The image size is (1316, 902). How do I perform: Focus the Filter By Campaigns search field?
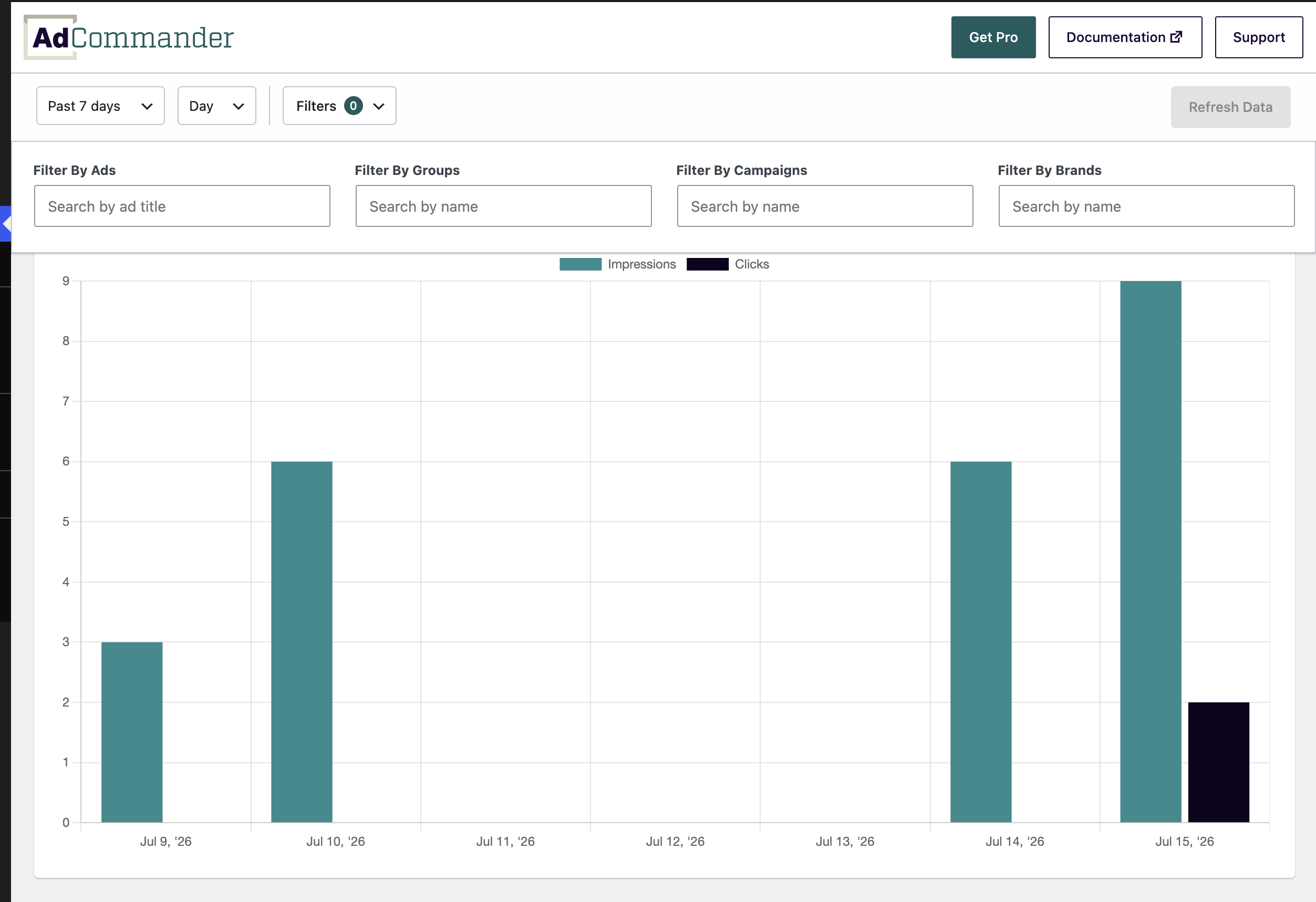tap(825, 206)
